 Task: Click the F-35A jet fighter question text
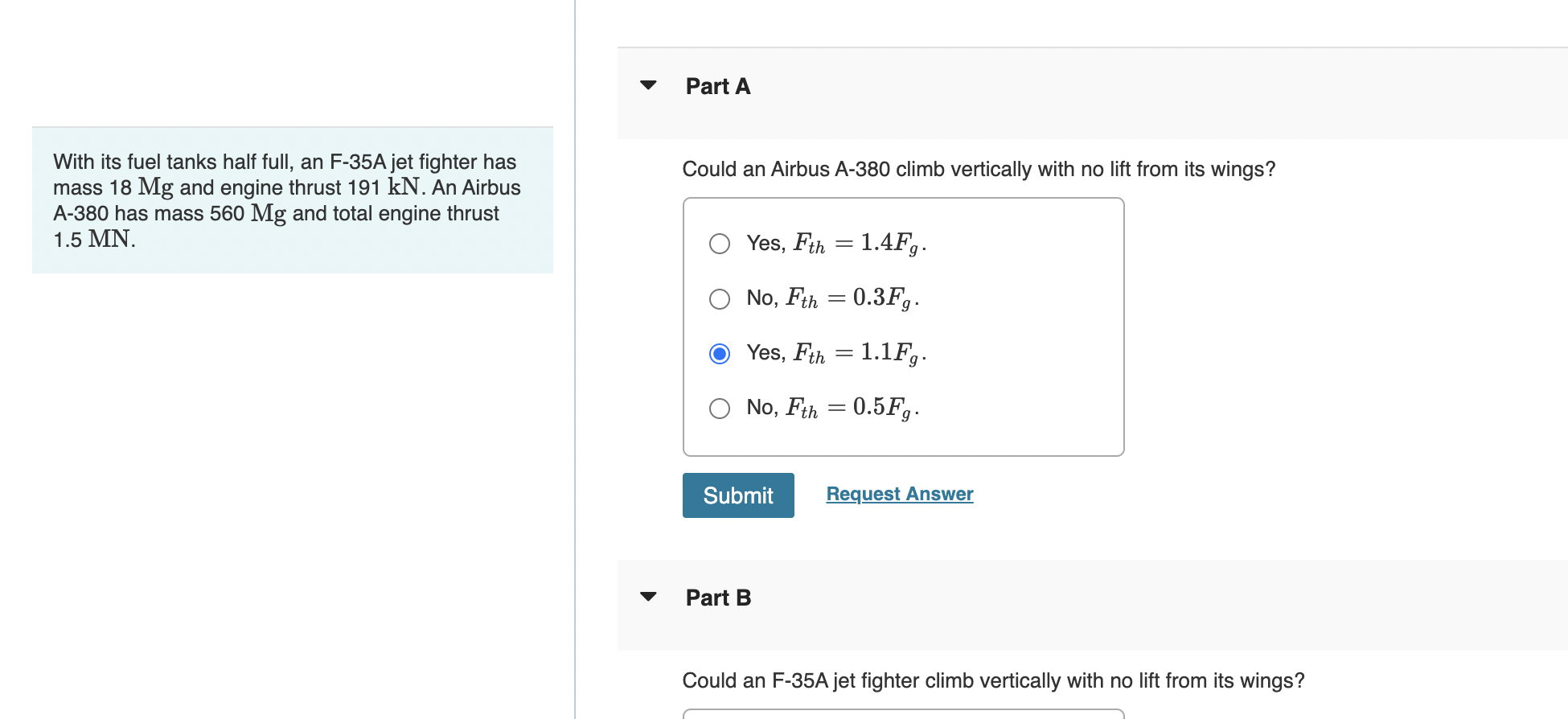click(993, 681)
